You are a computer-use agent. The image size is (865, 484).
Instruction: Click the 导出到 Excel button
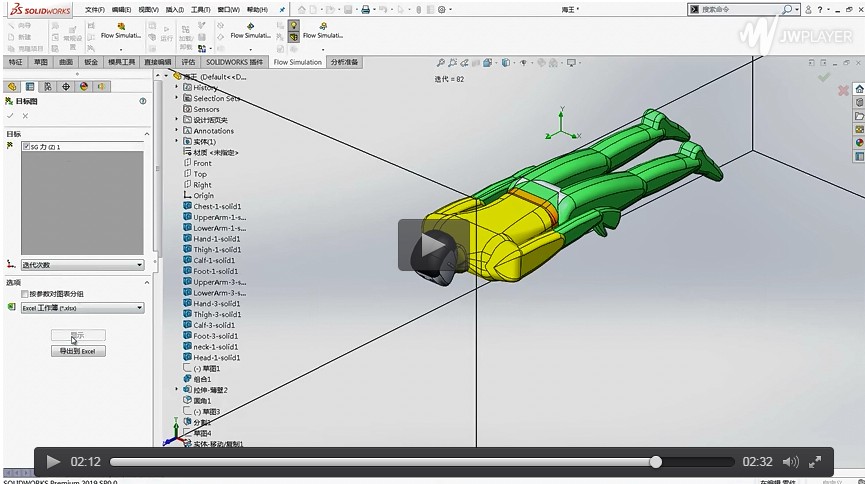pyautogui.click(x=78, y=351)
